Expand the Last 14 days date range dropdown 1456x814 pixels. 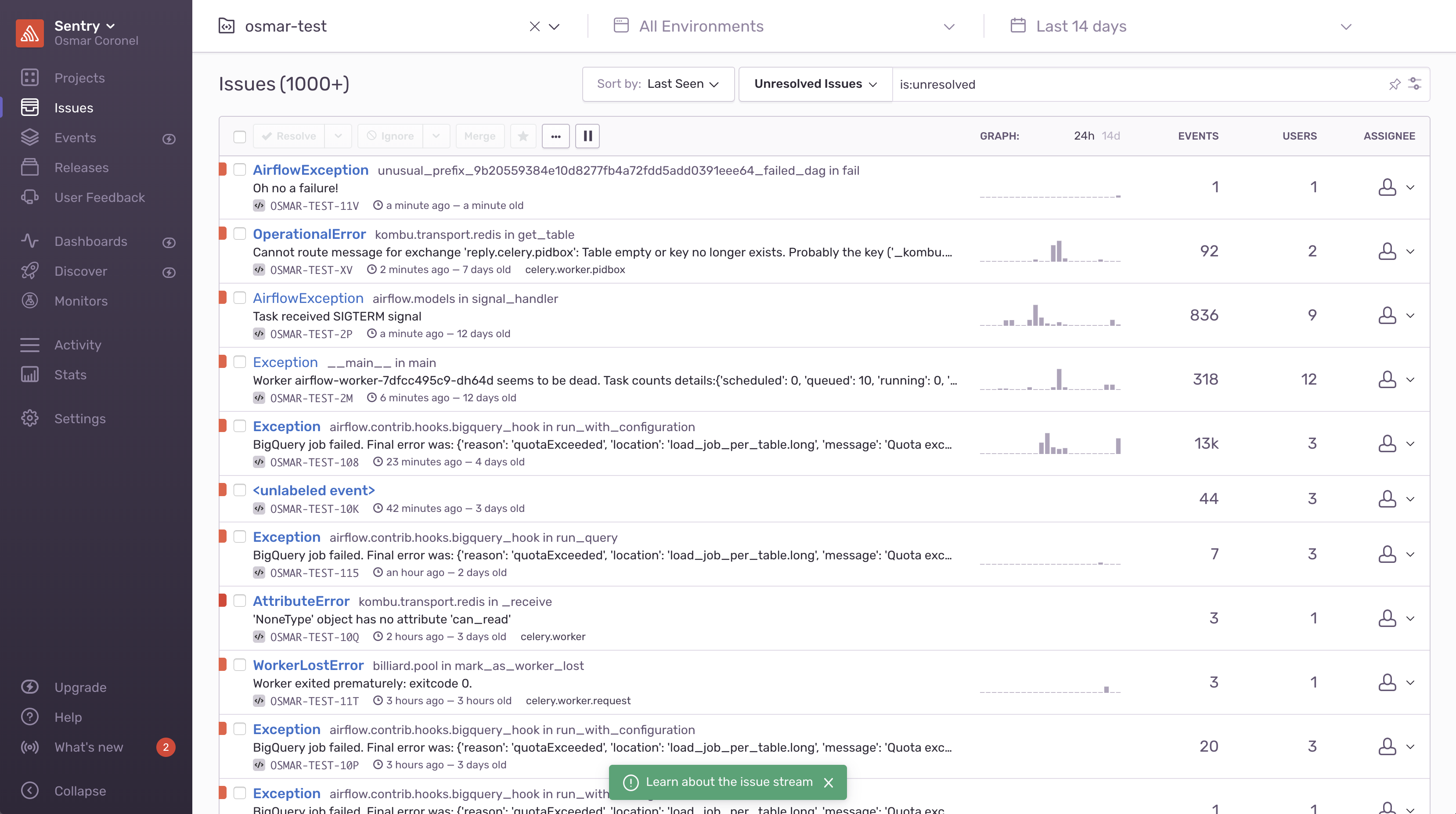1184,26
